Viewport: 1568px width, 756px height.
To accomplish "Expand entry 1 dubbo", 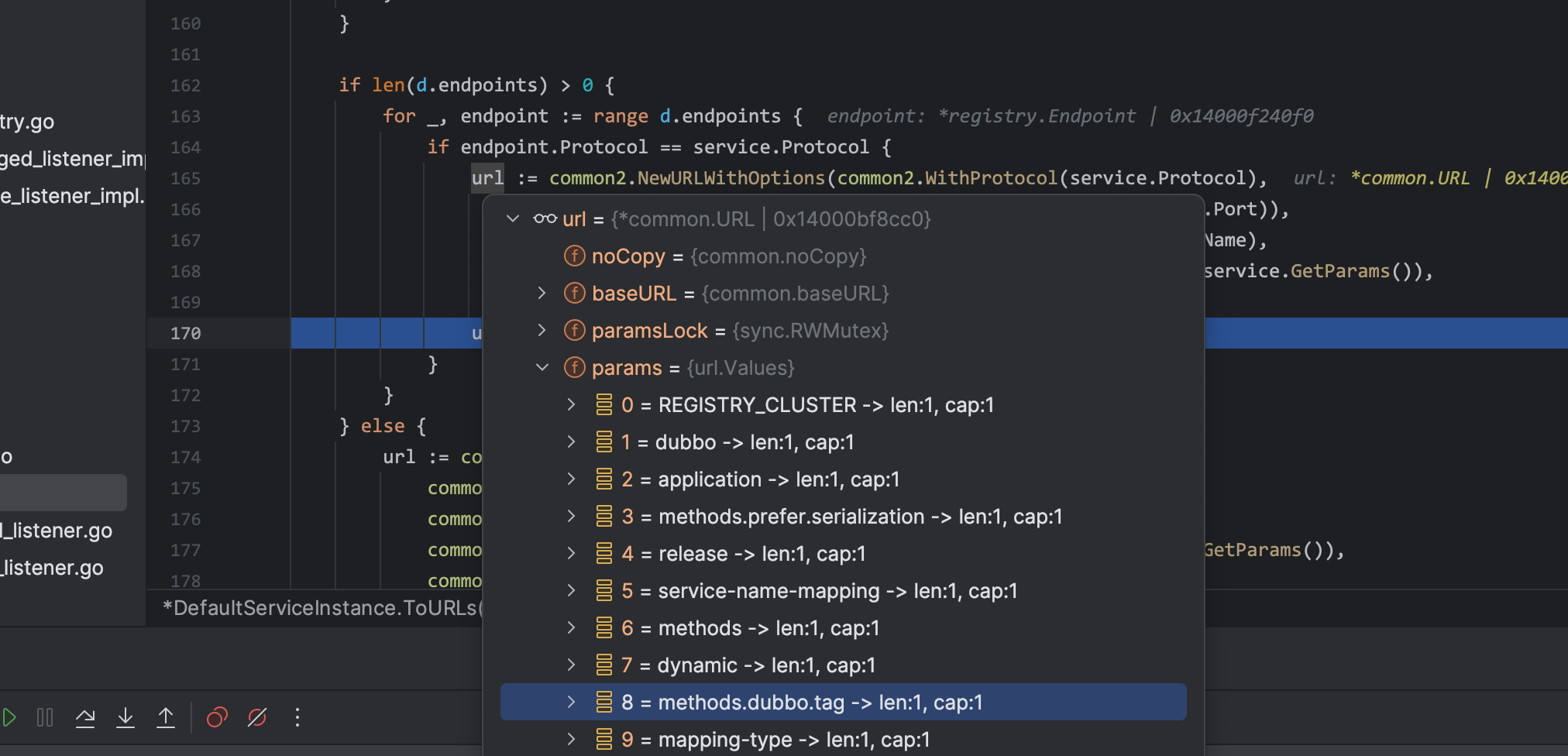I will [571, 442].
